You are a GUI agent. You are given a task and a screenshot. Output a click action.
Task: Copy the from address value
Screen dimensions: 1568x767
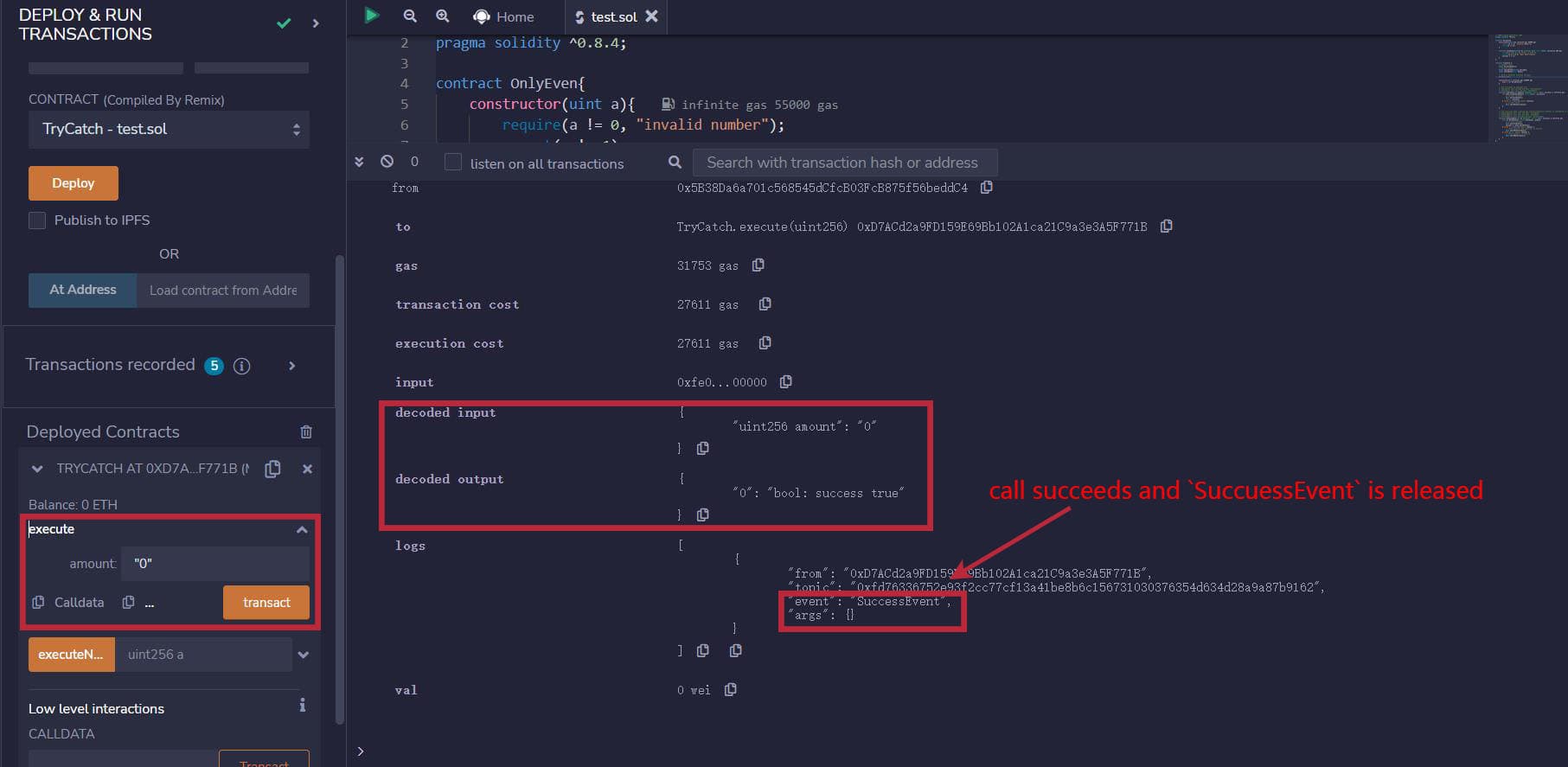[986, 188]
